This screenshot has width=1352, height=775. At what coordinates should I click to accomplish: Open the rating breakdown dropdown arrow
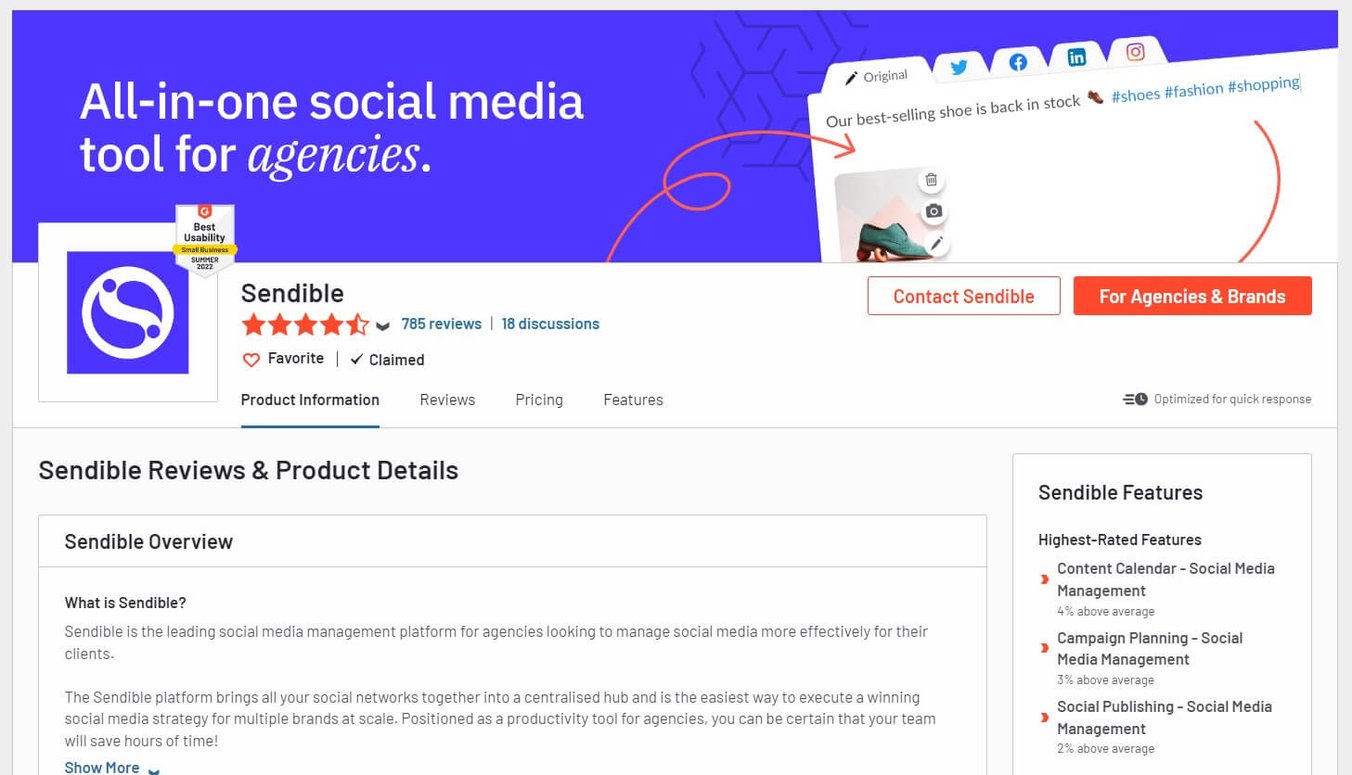[x=382, y=326]
